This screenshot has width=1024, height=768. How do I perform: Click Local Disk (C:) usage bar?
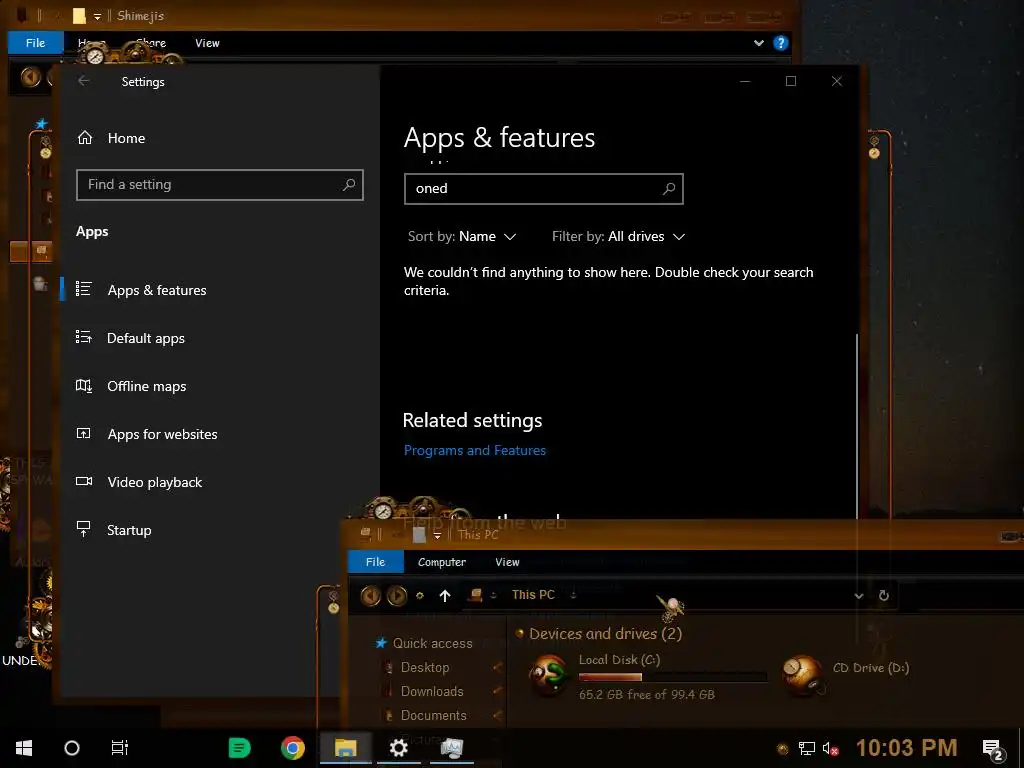pyautogui.click(x=673, y=677)
